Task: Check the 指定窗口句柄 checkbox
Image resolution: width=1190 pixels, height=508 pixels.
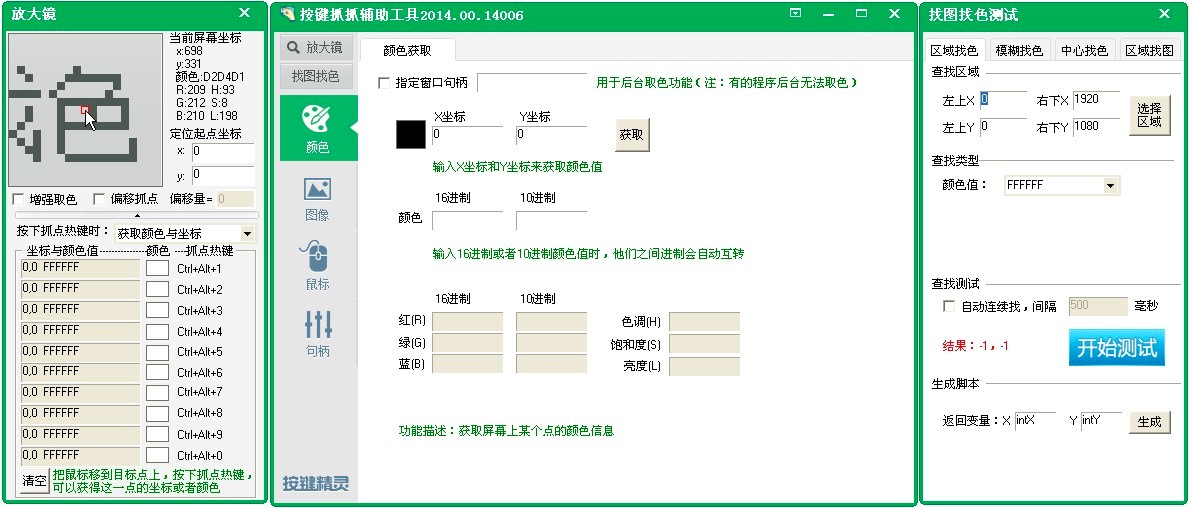Action: pyautogui.click(x=384, y=83)
